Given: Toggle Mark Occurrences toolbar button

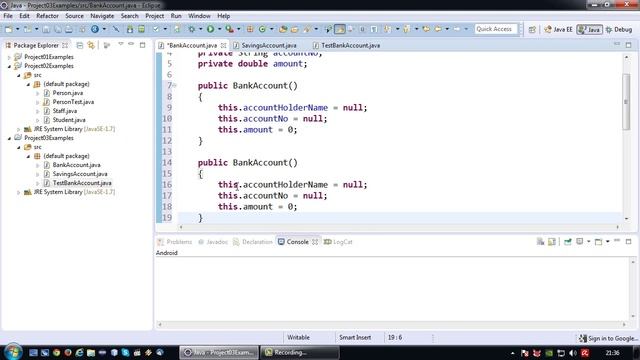Looking at the screenshot, I should (340, 29).
